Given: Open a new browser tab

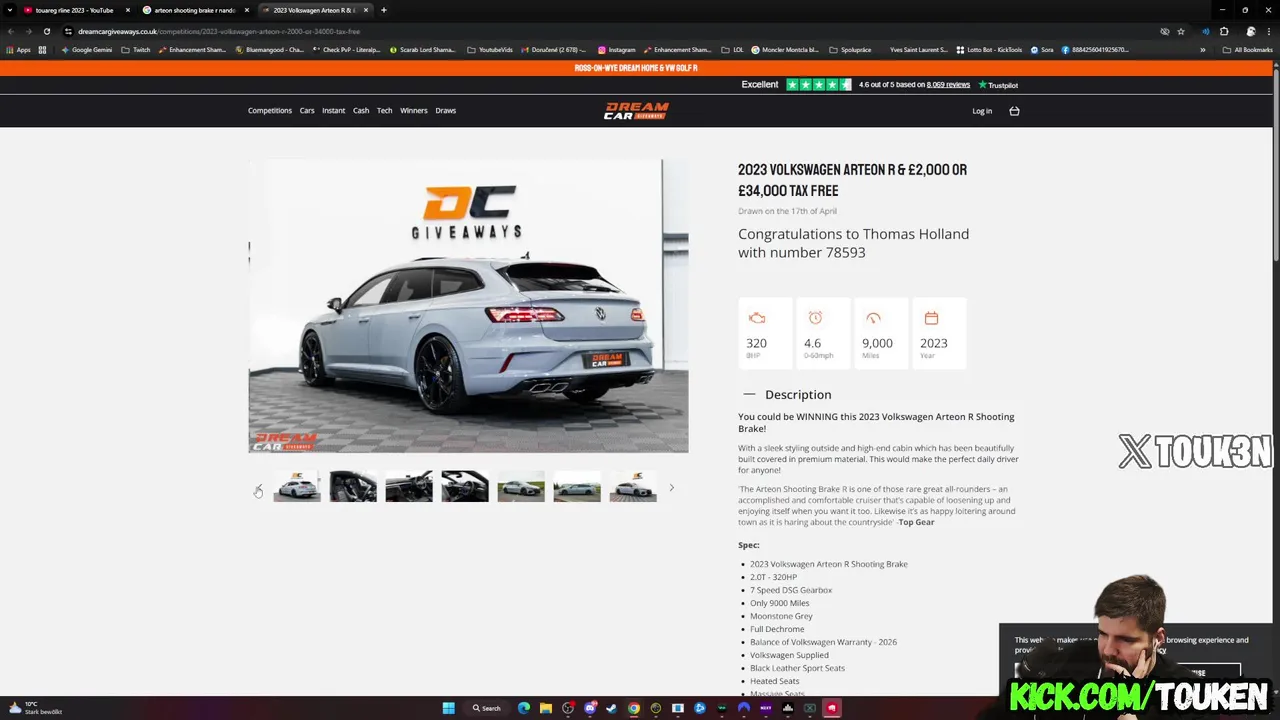Looking at the screenshot, I should coord(383,10).
